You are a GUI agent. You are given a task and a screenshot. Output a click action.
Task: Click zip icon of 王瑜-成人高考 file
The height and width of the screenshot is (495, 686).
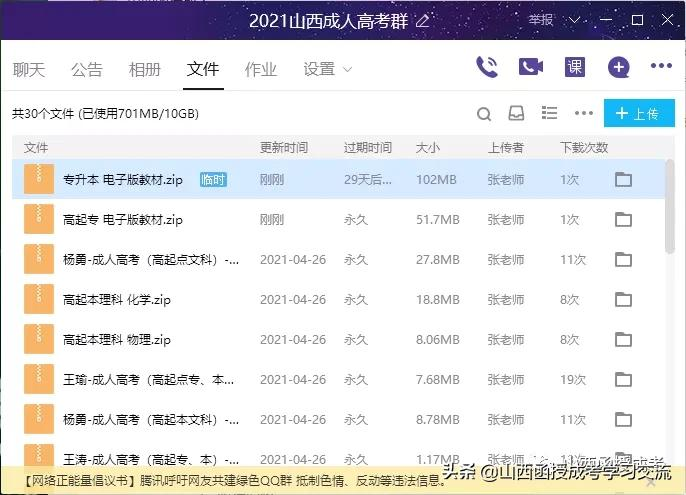tap(39, 379)
